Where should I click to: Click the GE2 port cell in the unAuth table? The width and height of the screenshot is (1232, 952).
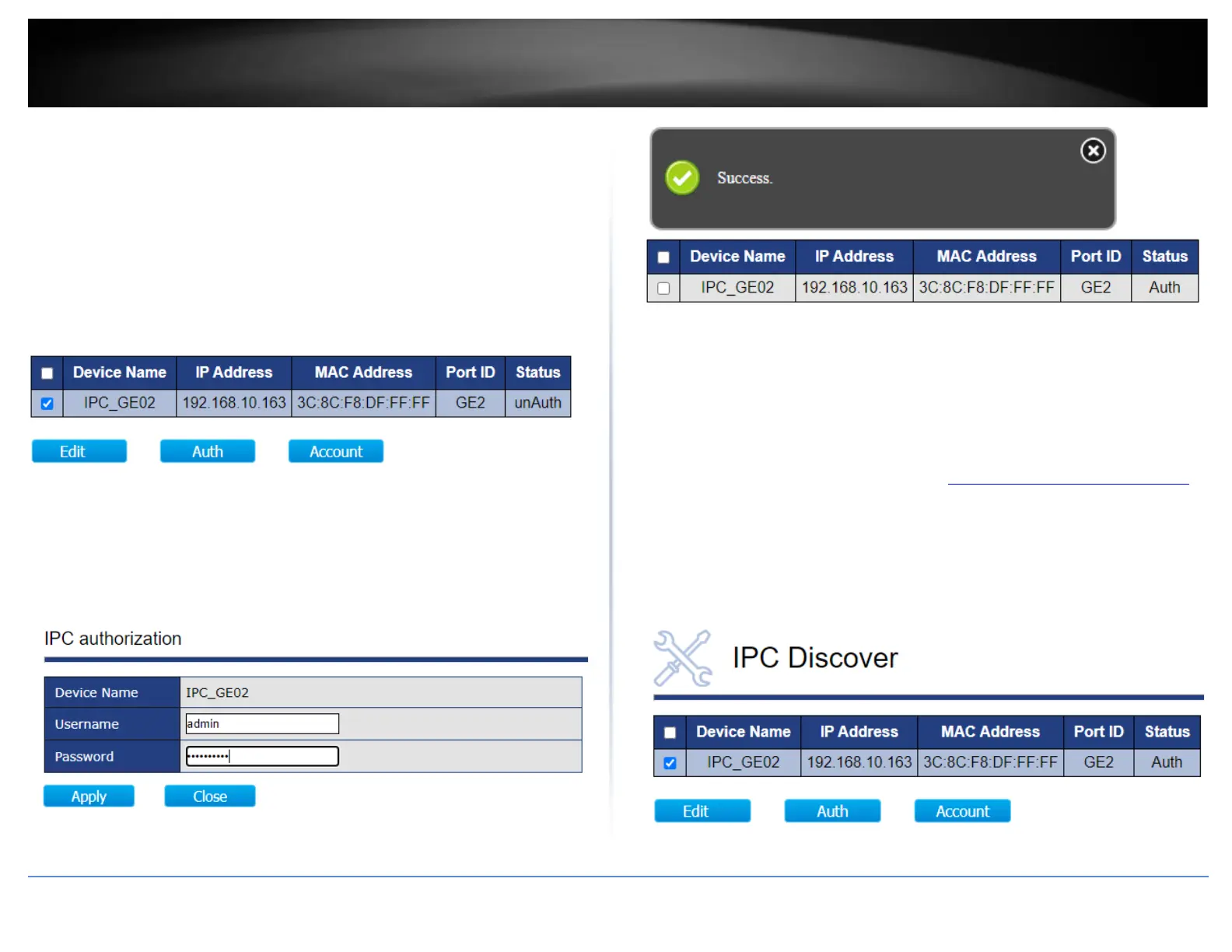click(x=471, y=403)
